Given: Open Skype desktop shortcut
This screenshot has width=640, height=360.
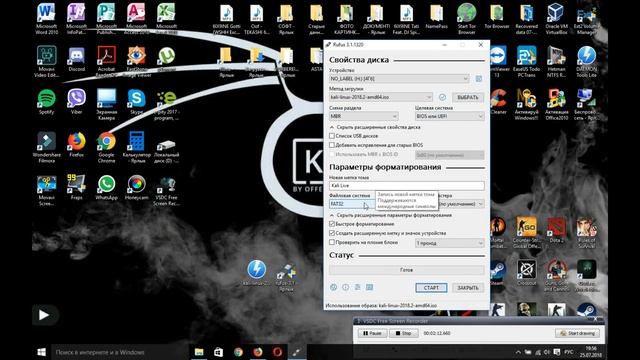Looking at the screenshot, I should pyautogui.click(x=136, y=102).
